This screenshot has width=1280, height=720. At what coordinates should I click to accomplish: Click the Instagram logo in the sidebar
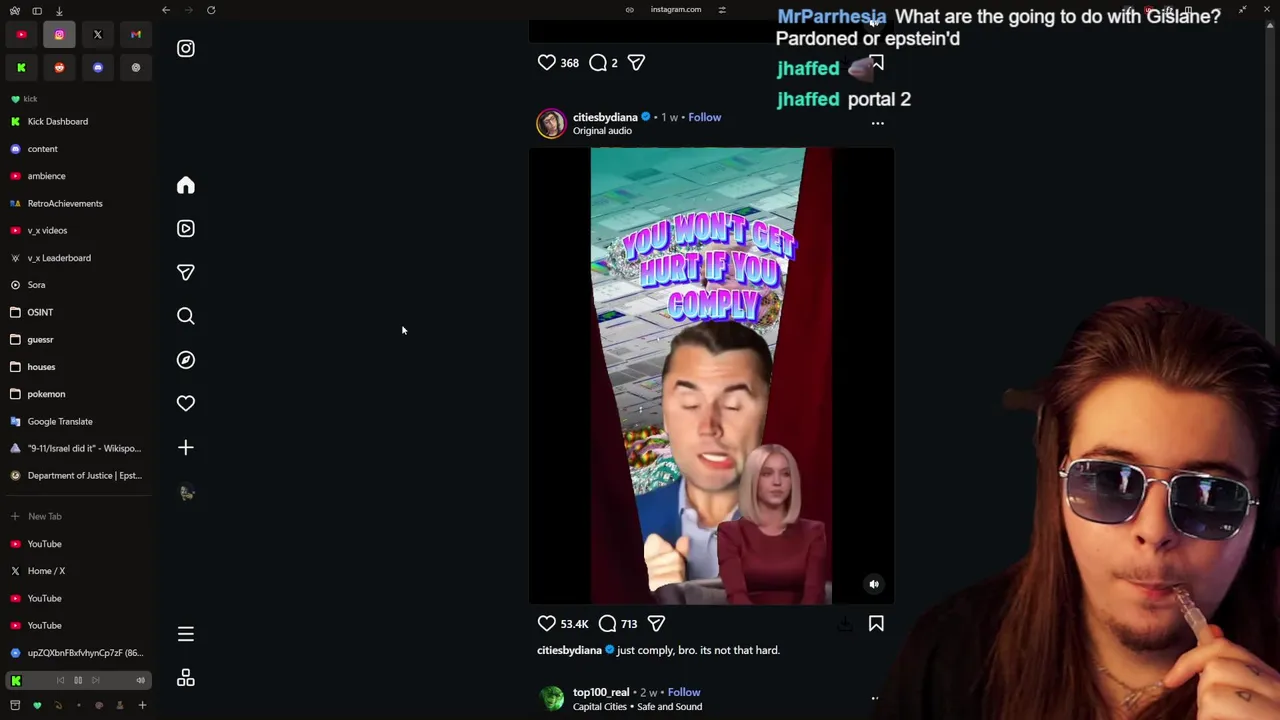[x=186, y=48]
